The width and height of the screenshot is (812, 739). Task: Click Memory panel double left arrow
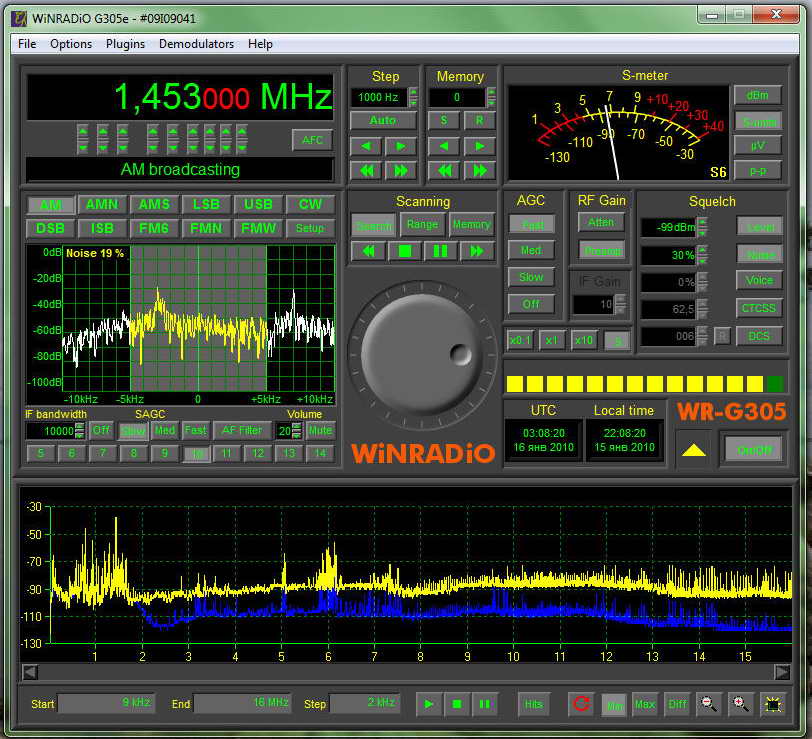[444, 170]
